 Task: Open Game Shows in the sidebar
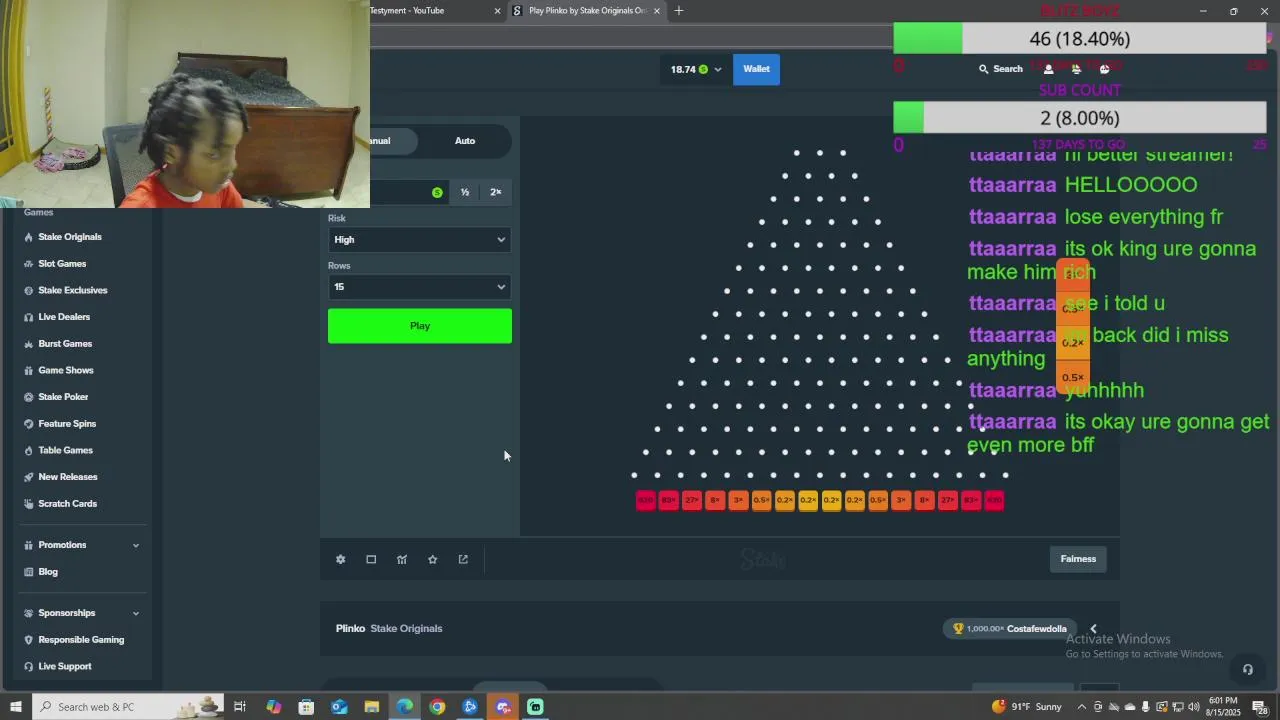click(x=65, y=370)
